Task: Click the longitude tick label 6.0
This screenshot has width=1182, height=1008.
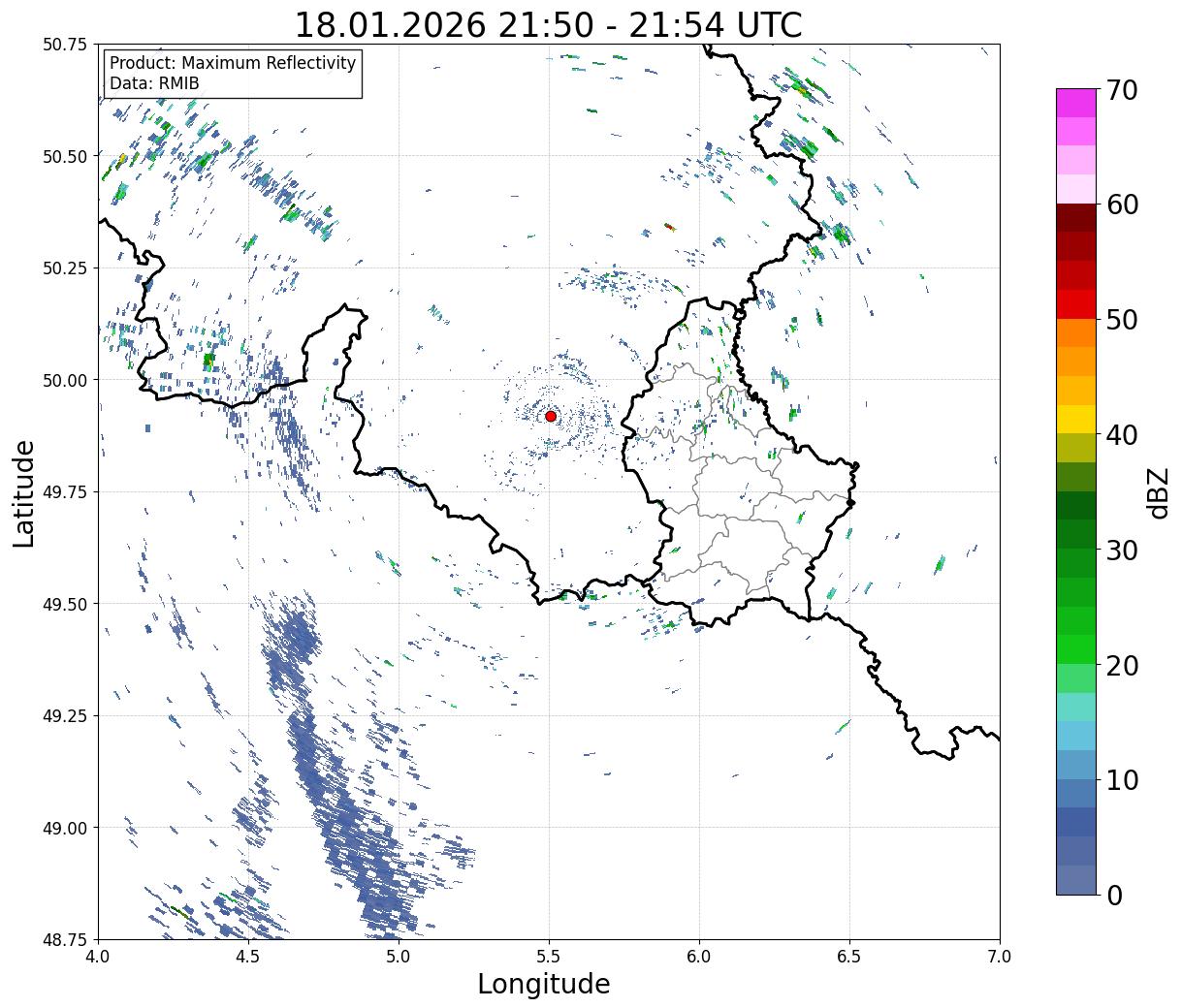Action: pos(699,957)
